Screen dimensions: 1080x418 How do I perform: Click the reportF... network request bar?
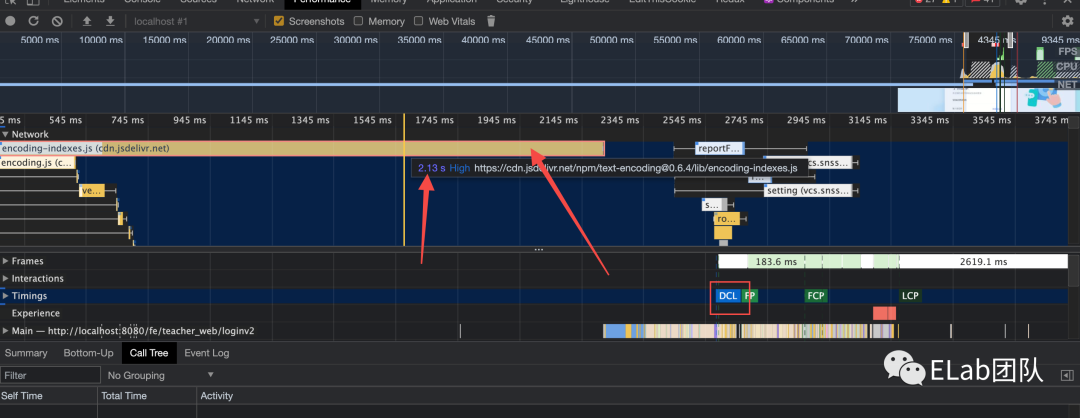tap(720, 148)
